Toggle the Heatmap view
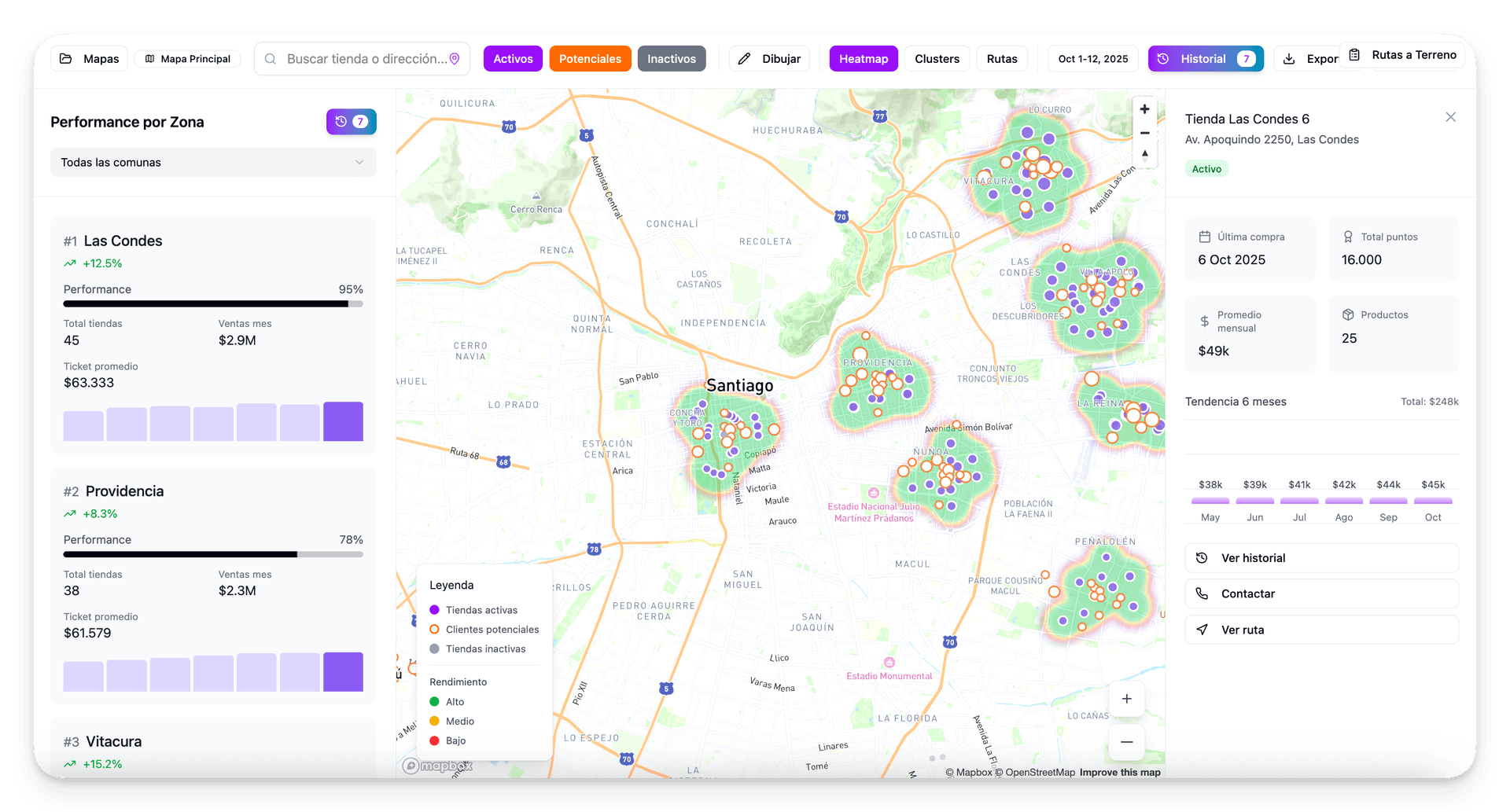The width and height of the screenshot is (1510, 812). click(863, 58)
